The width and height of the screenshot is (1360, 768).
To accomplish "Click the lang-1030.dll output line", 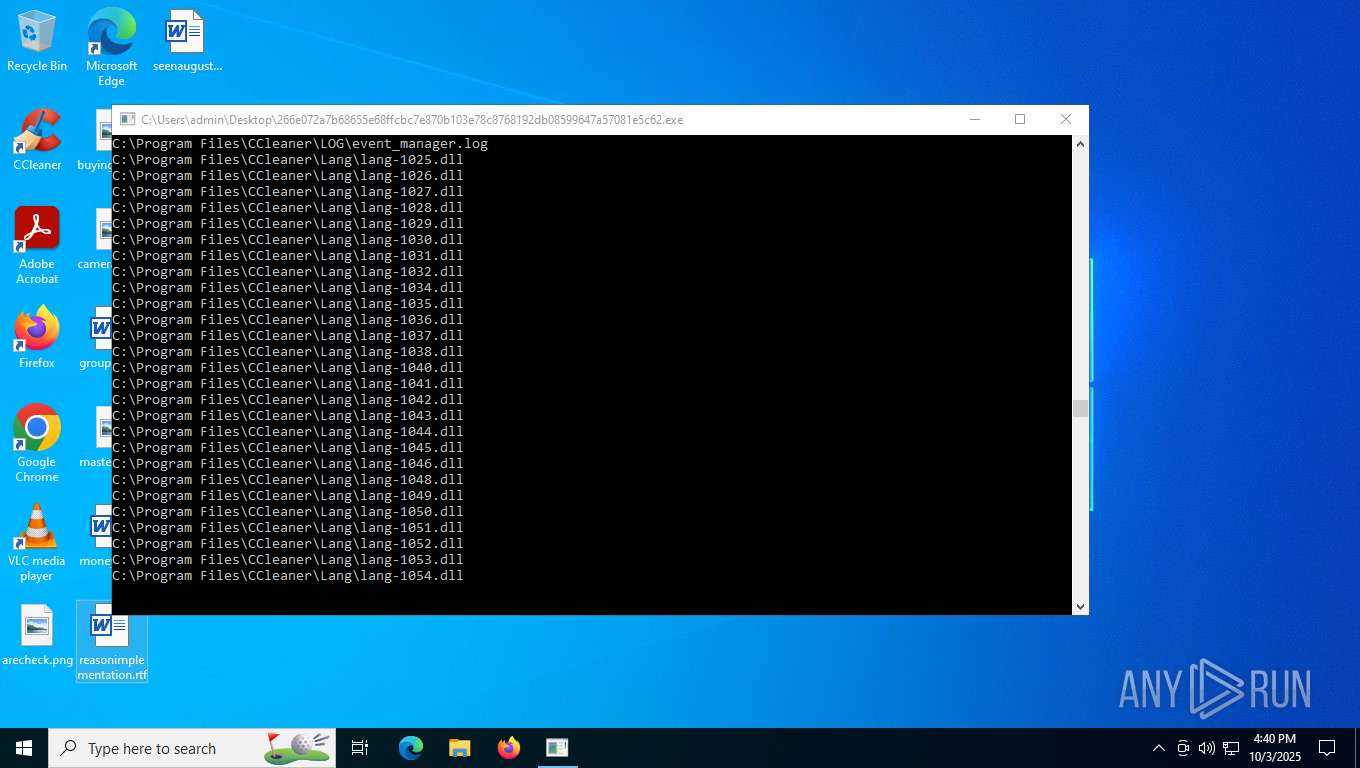I will pos(288,240).
